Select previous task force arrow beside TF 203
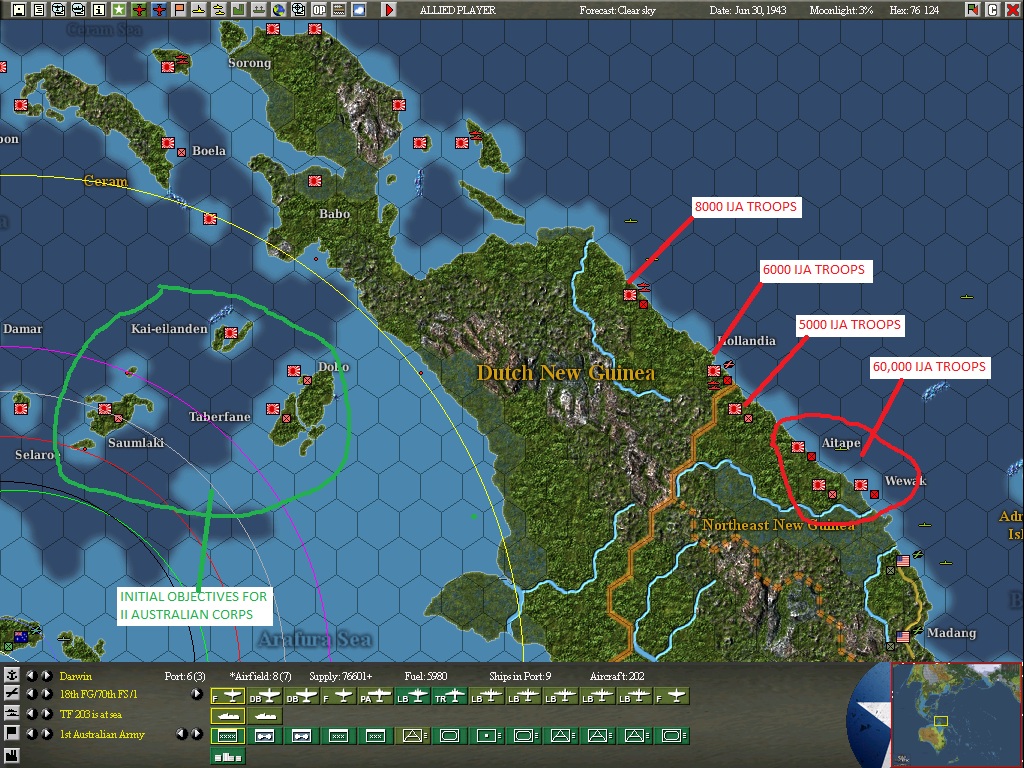Screen dimensions: 1024x768 coord(31,714)
